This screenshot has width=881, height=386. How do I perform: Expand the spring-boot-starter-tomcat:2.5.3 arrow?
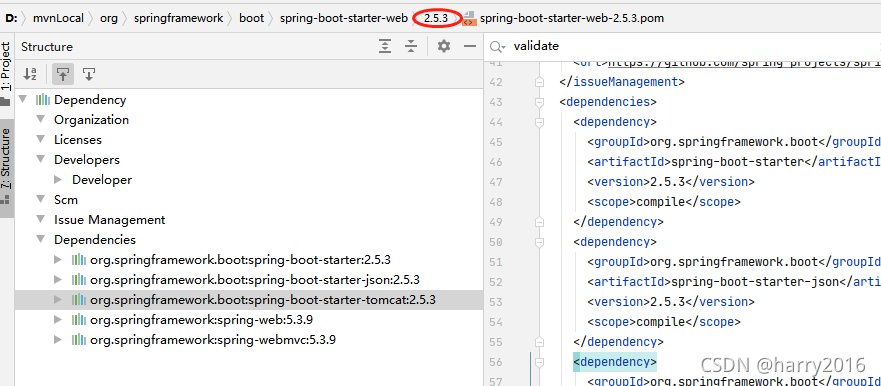[x=58, y=300]
